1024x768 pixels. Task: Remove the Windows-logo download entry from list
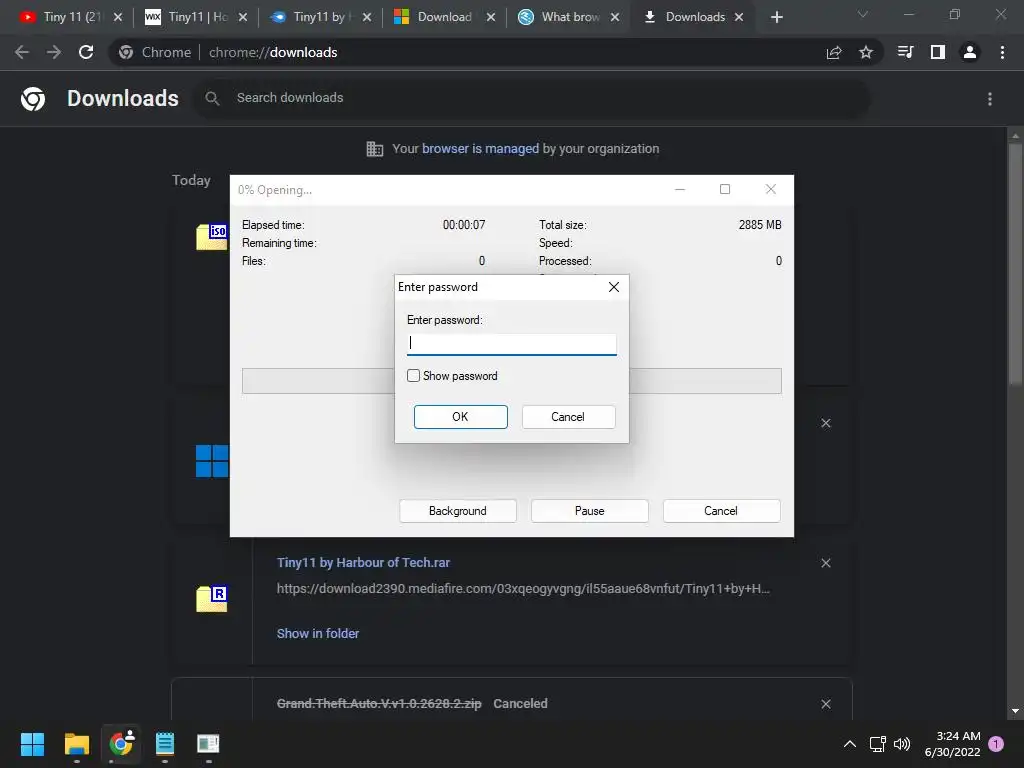click(x=826, y=423)
